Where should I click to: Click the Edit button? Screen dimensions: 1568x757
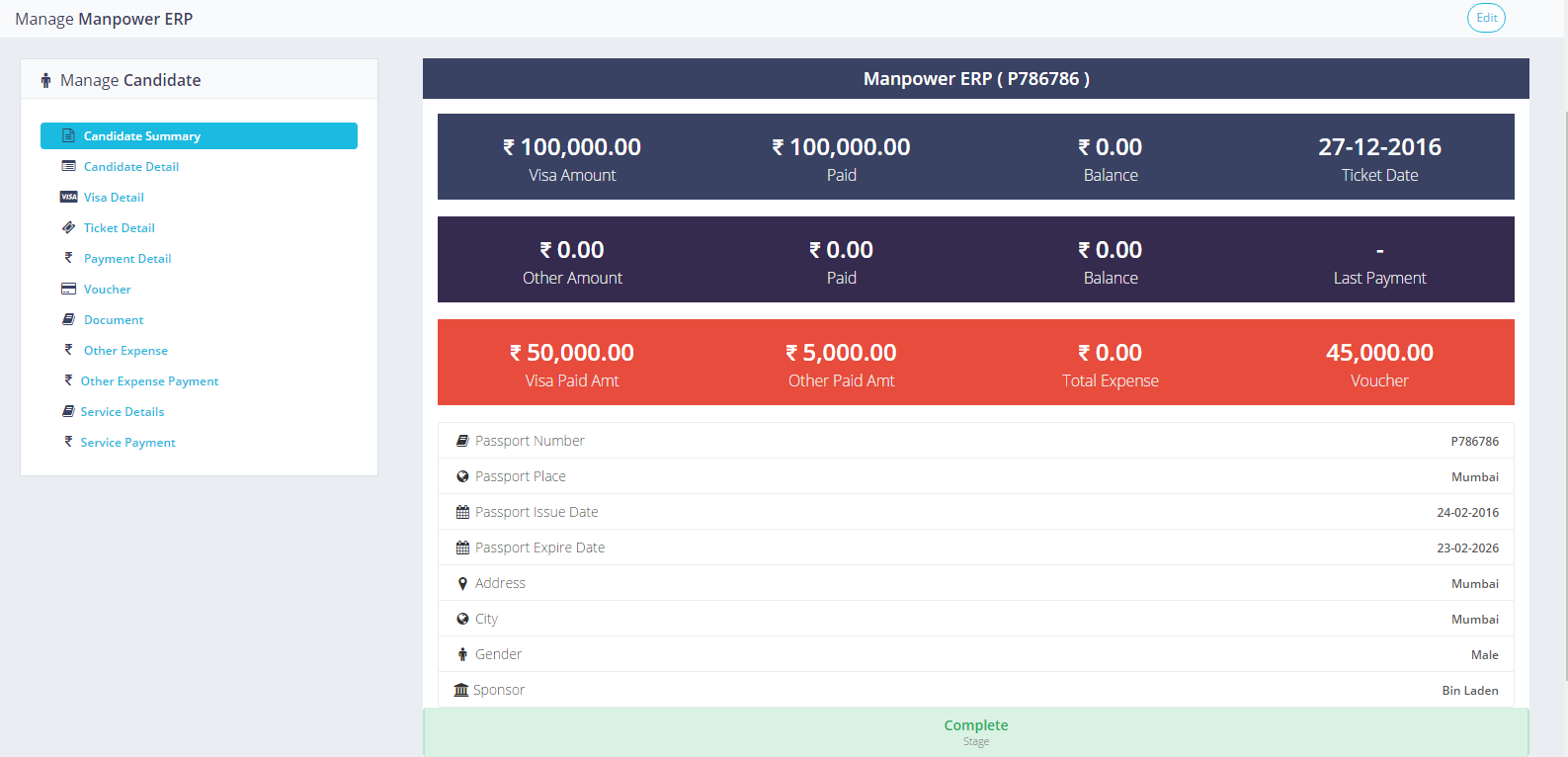[1486, 18]
